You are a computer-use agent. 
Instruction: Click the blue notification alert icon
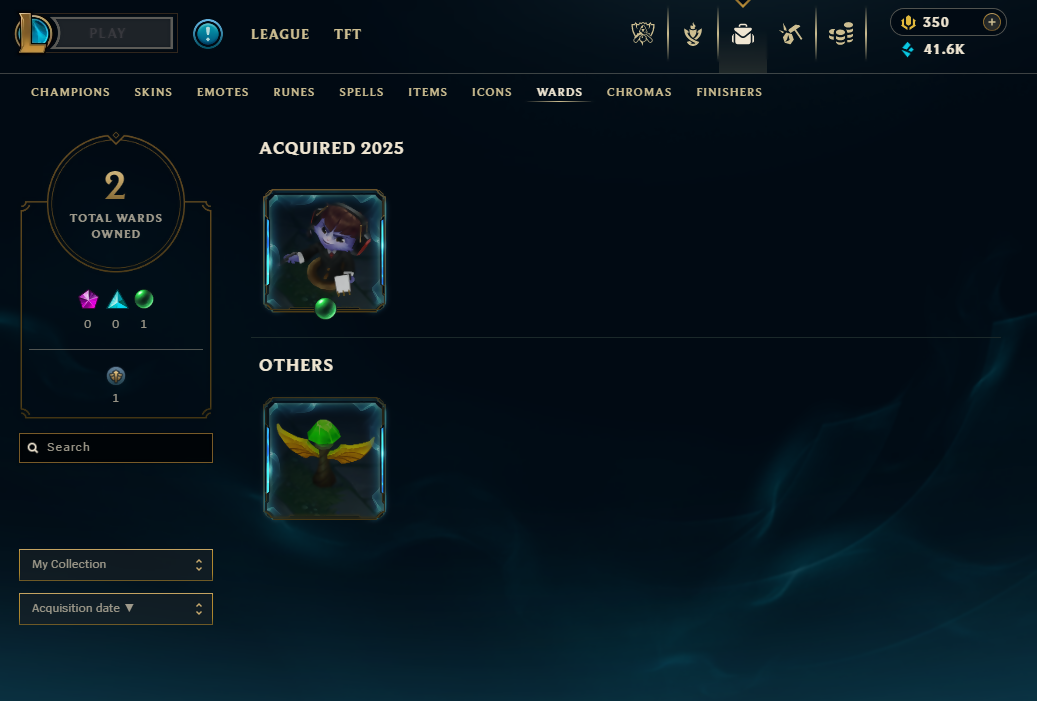208,34
